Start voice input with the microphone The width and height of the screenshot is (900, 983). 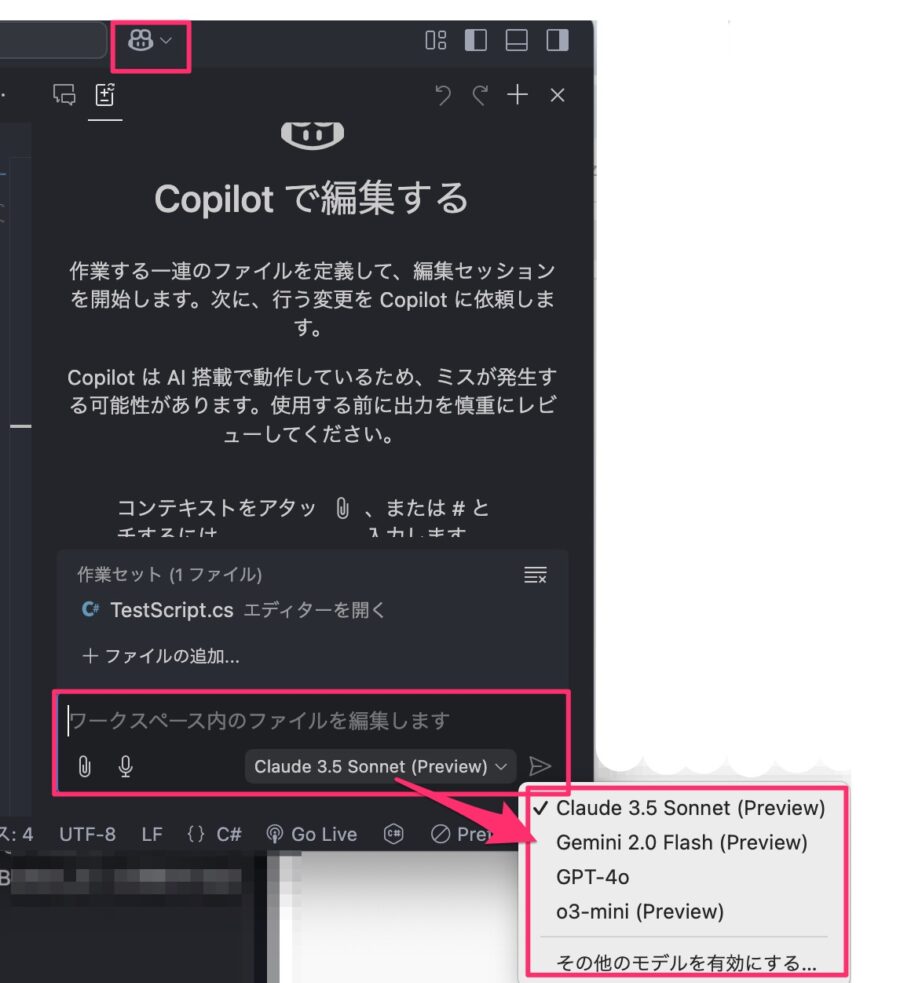pos(125,766)
